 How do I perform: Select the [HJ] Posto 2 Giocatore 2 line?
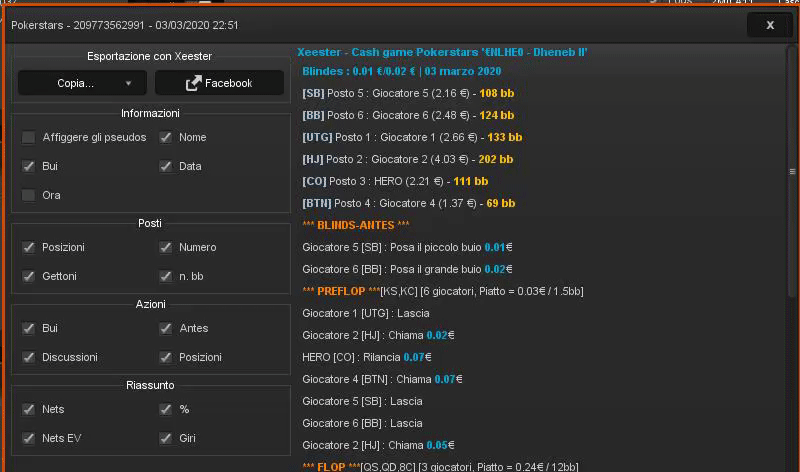(x=408, y=159)
